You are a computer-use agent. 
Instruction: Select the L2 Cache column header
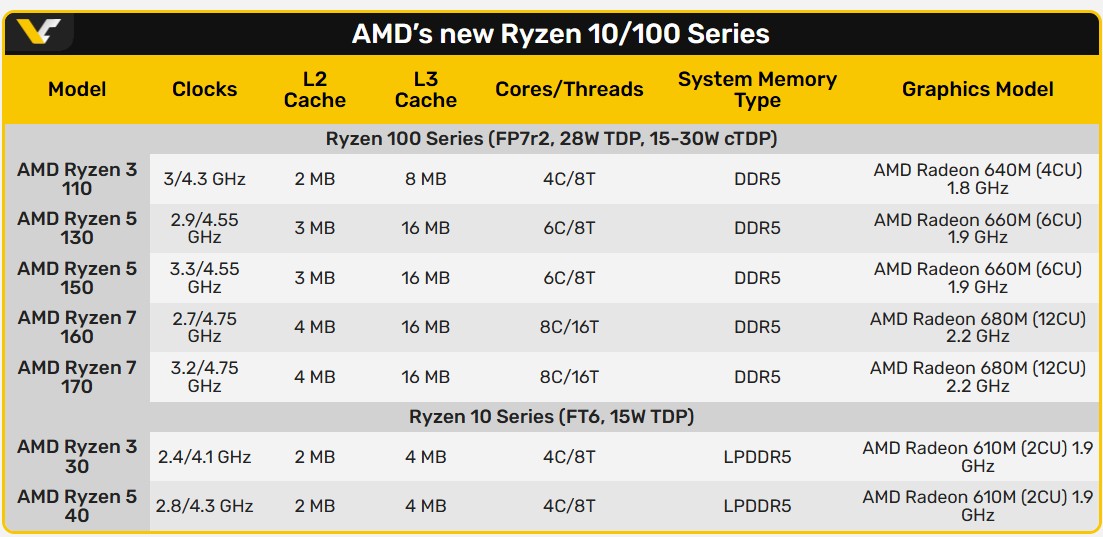315,89
